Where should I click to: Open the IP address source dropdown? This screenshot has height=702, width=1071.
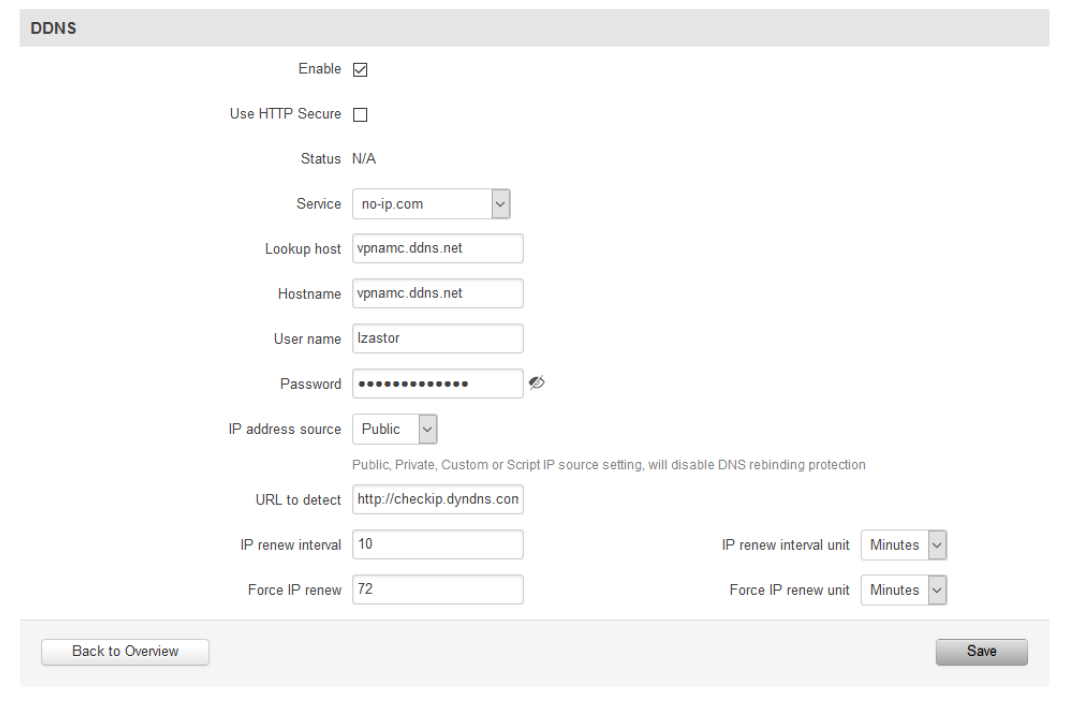pos(395,430)
